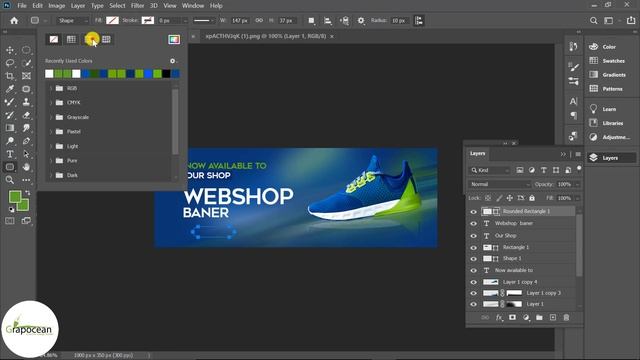Hide the Our Shop text layer
The height and width of the screenshot is (360, 640).
coord(473,236)
